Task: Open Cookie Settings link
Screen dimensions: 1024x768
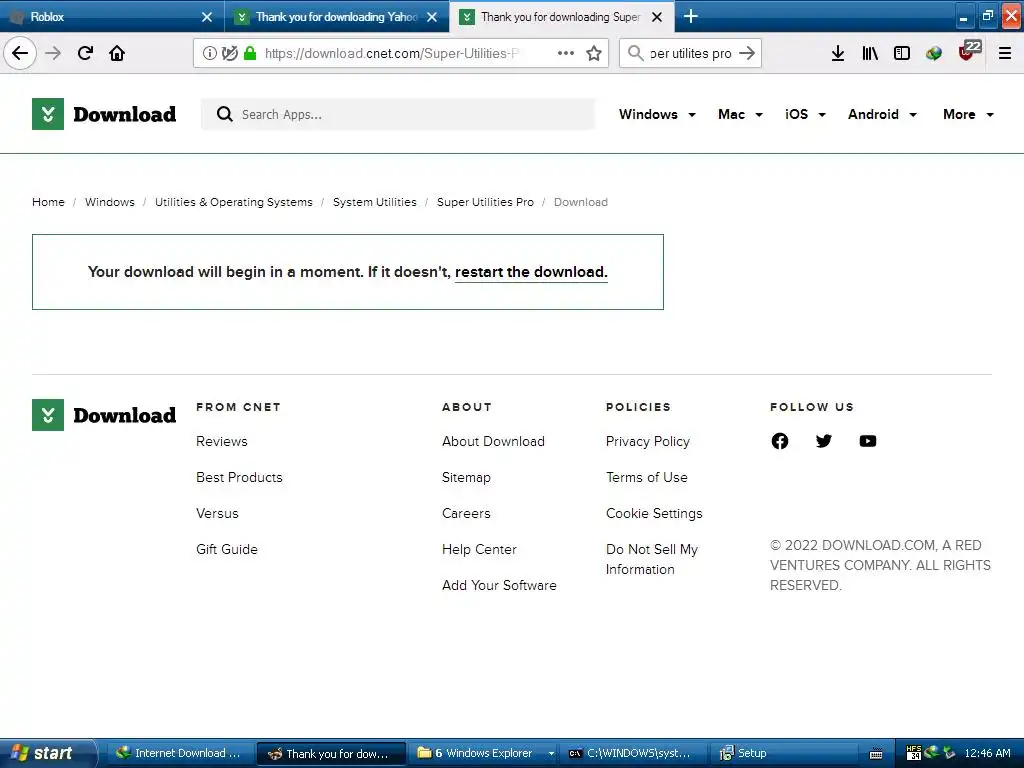Action: 654,513
